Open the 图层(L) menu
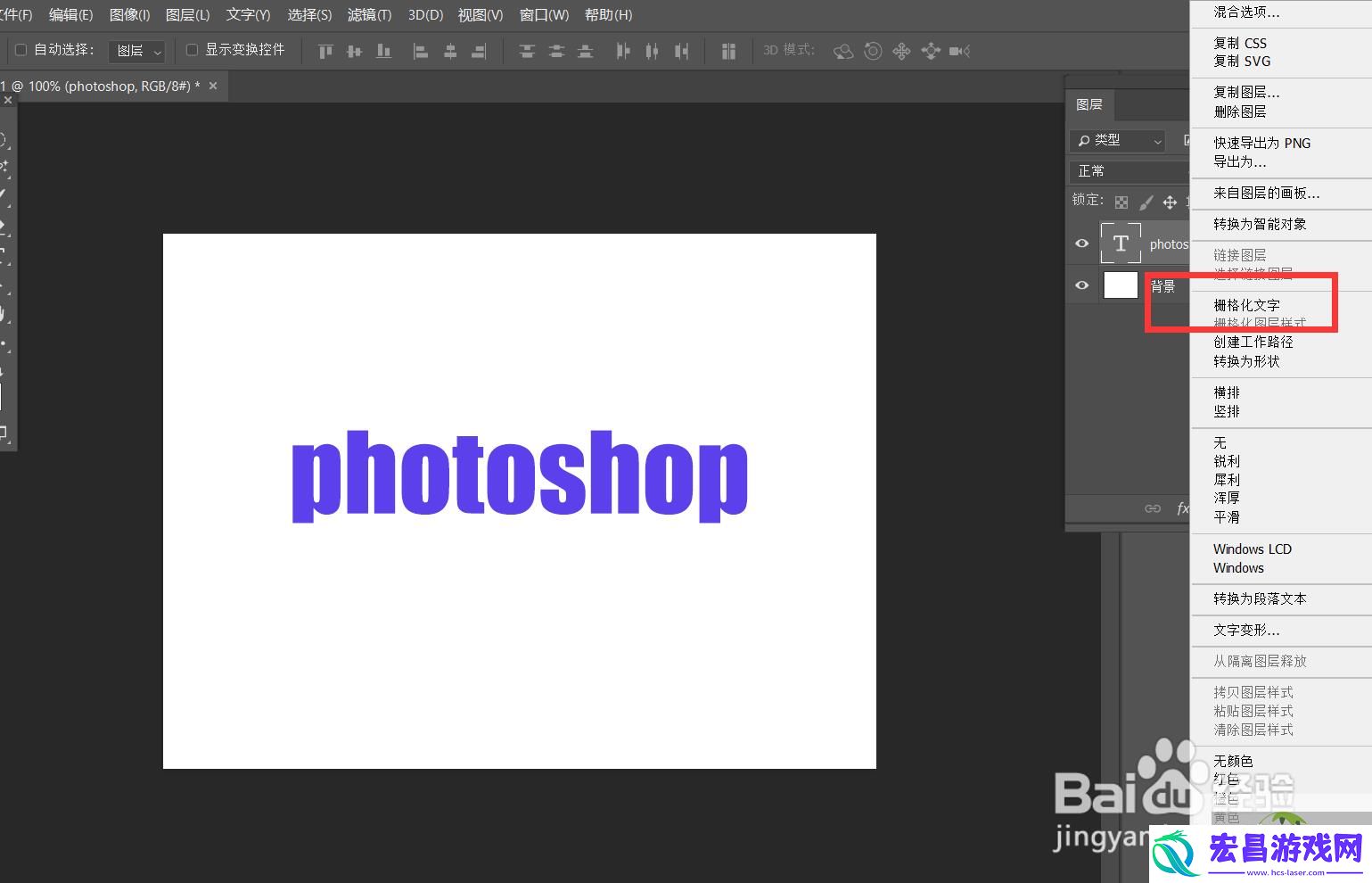Screen dimensions: 1372x883 point(187,14)
